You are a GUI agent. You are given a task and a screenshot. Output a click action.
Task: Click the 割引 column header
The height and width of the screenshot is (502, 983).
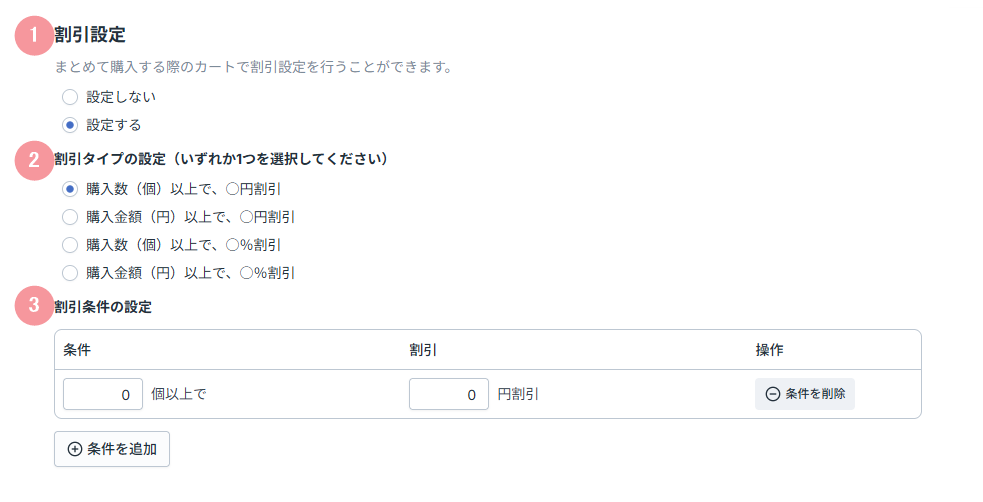423,350
